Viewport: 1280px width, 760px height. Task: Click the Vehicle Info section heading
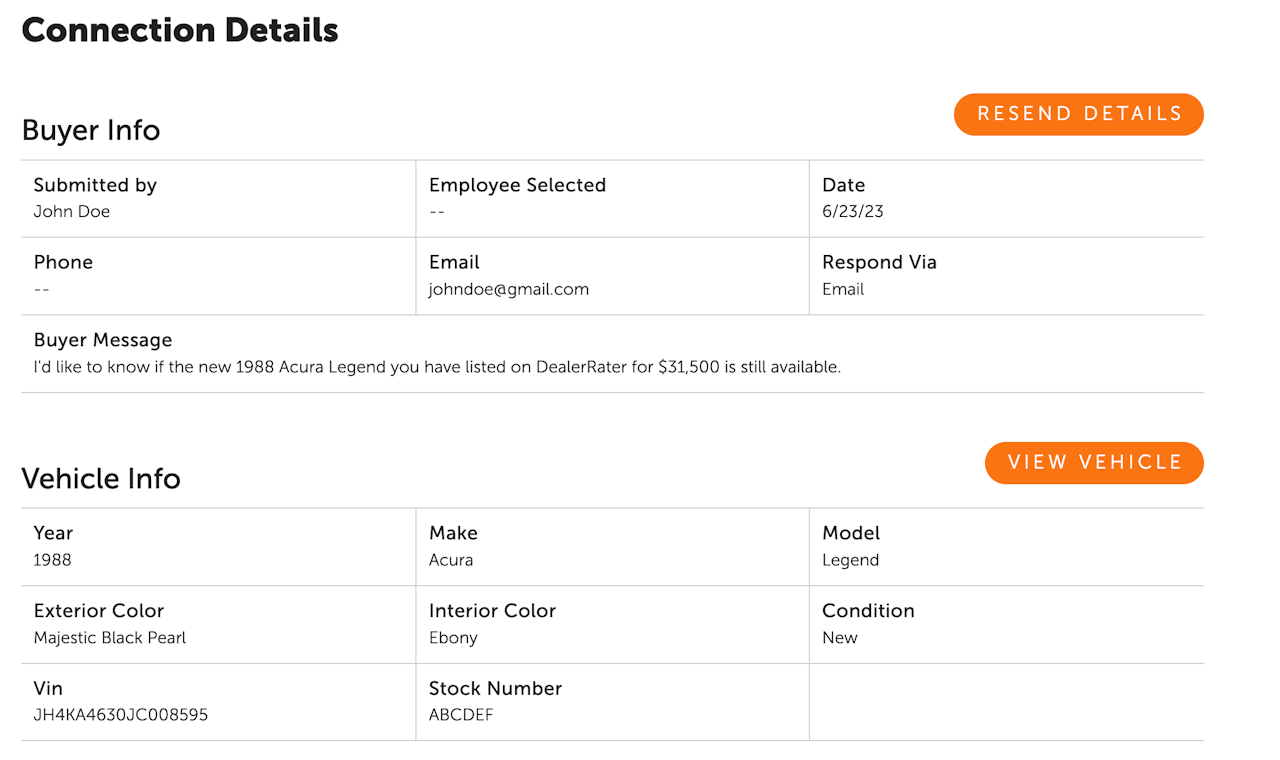[101, 479]
